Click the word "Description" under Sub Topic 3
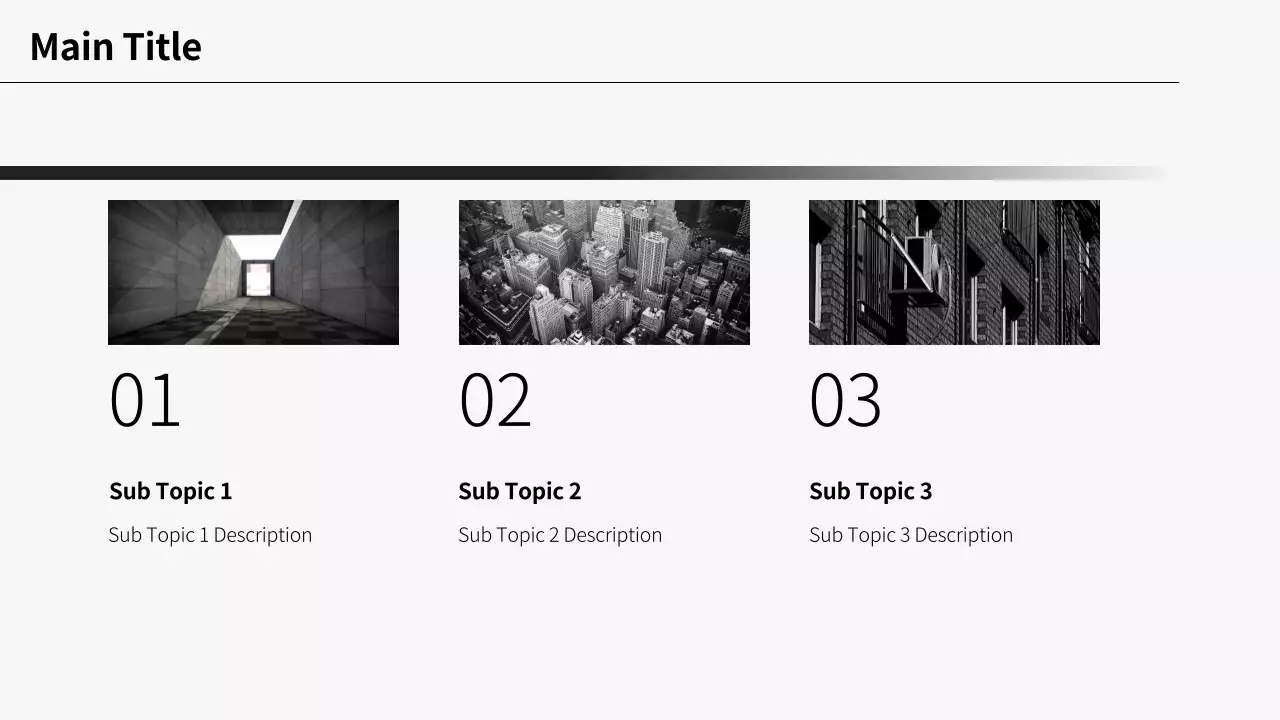Screen dimensions: 1280x720 (x=963, y=535)
